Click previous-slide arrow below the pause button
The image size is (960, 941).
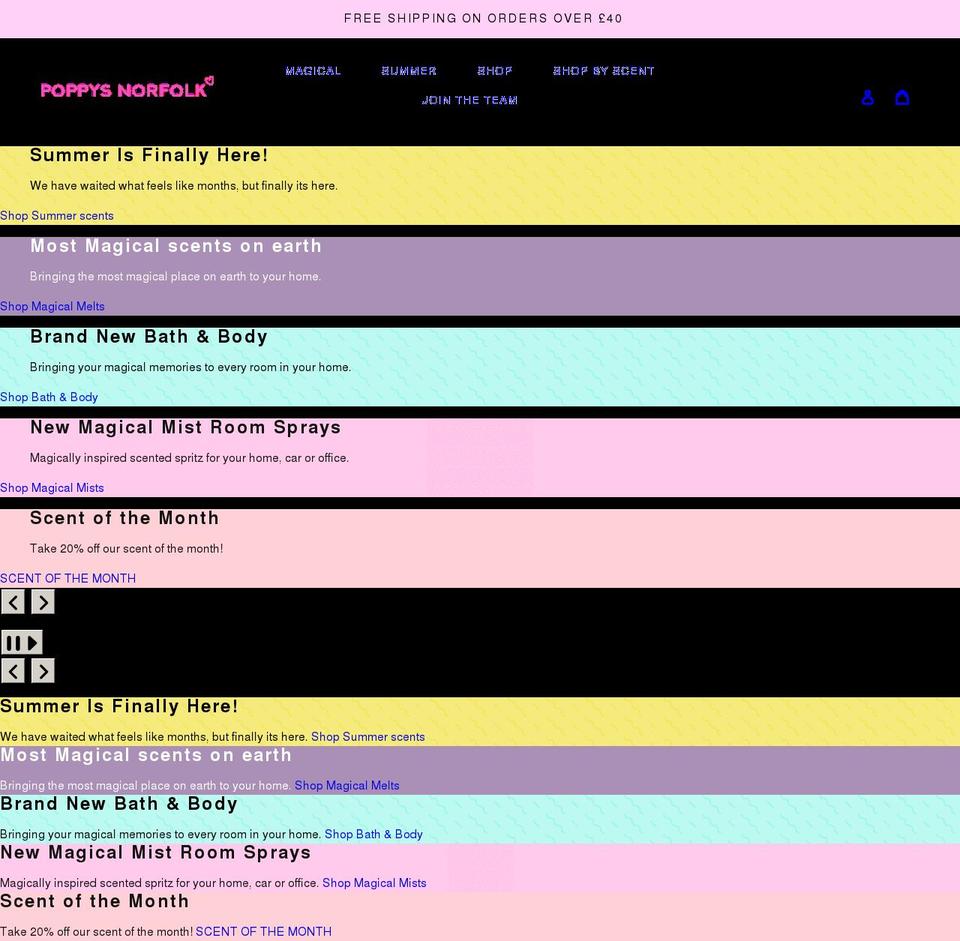click(x=13, y=671)
